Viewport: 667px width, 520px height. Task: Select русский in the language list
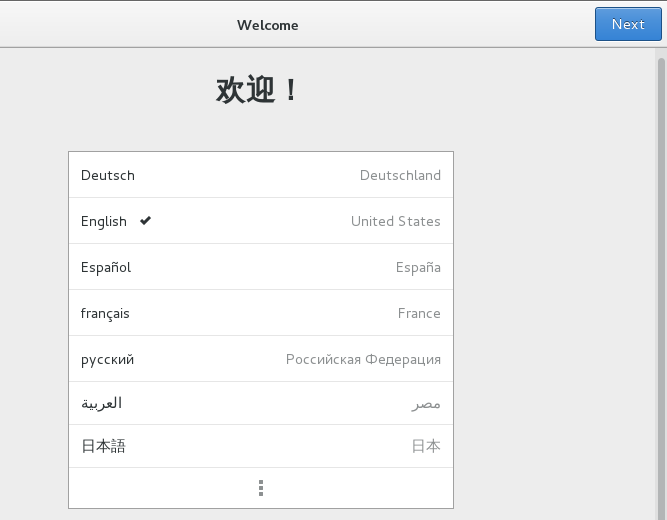point(107,359)
